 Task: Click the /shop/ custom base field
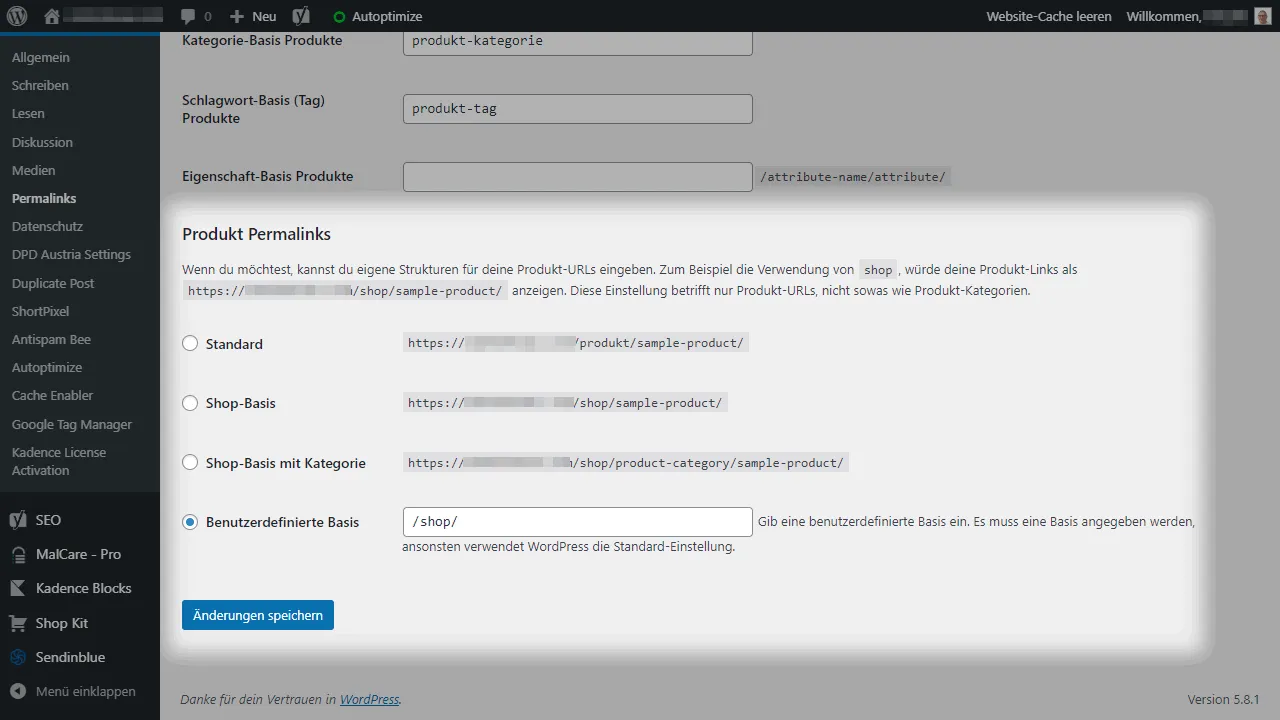click(577, 522)
